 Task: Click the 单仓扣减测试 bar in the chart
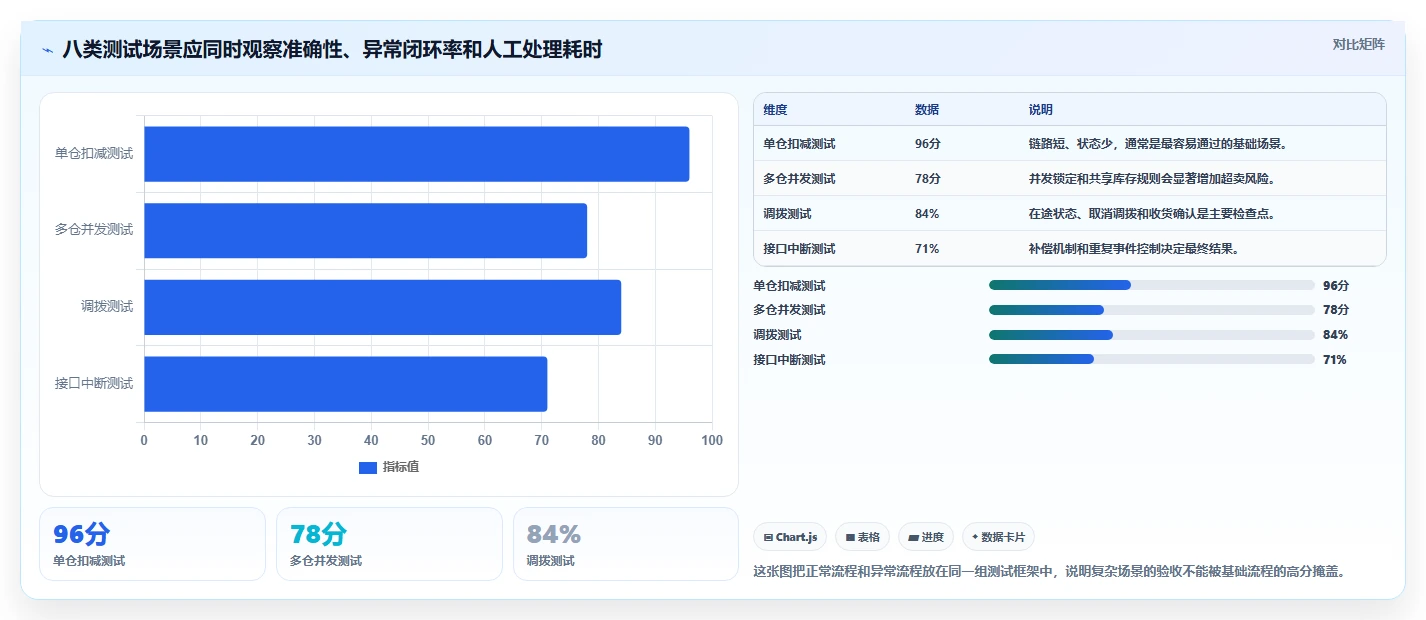(x=417, y=154)
